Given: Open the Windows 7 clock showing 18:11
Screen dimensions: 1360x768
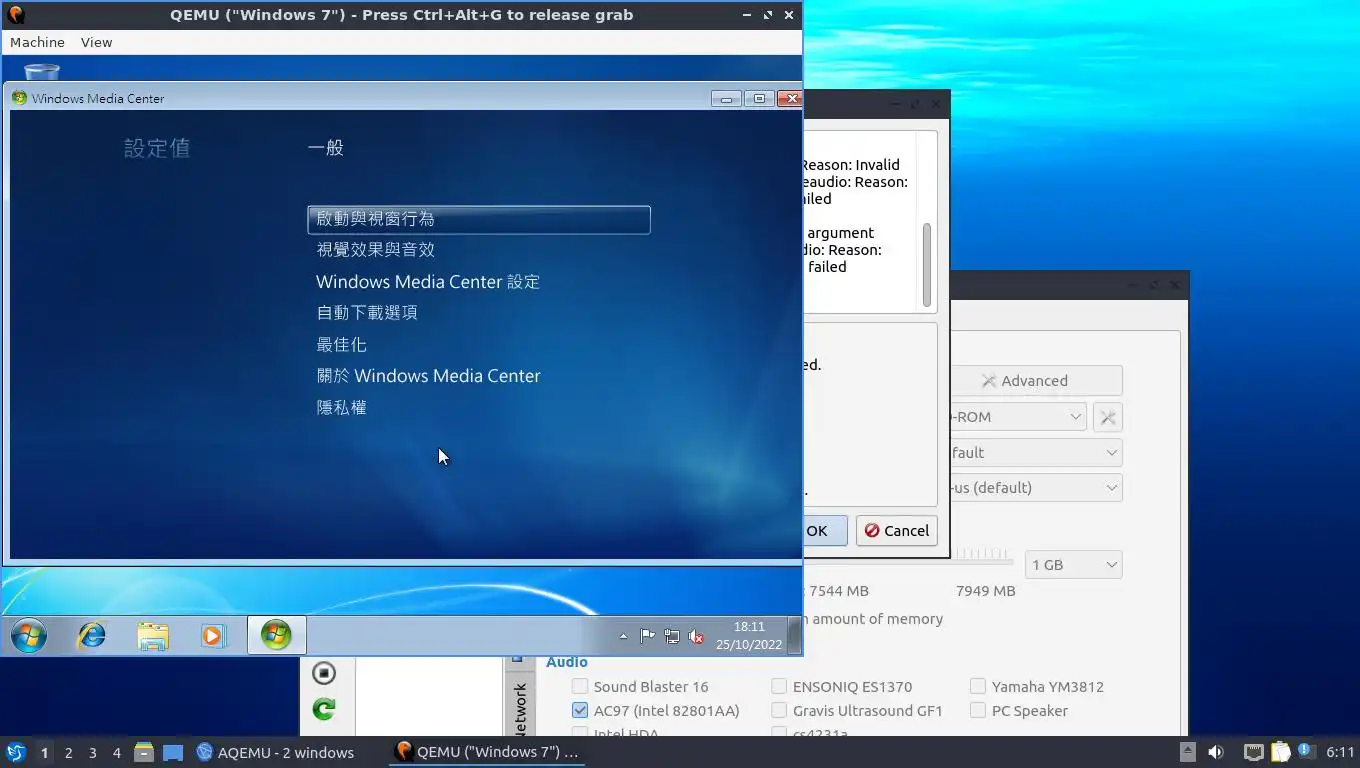Looking at the screenshot, I should pos(749,636).
